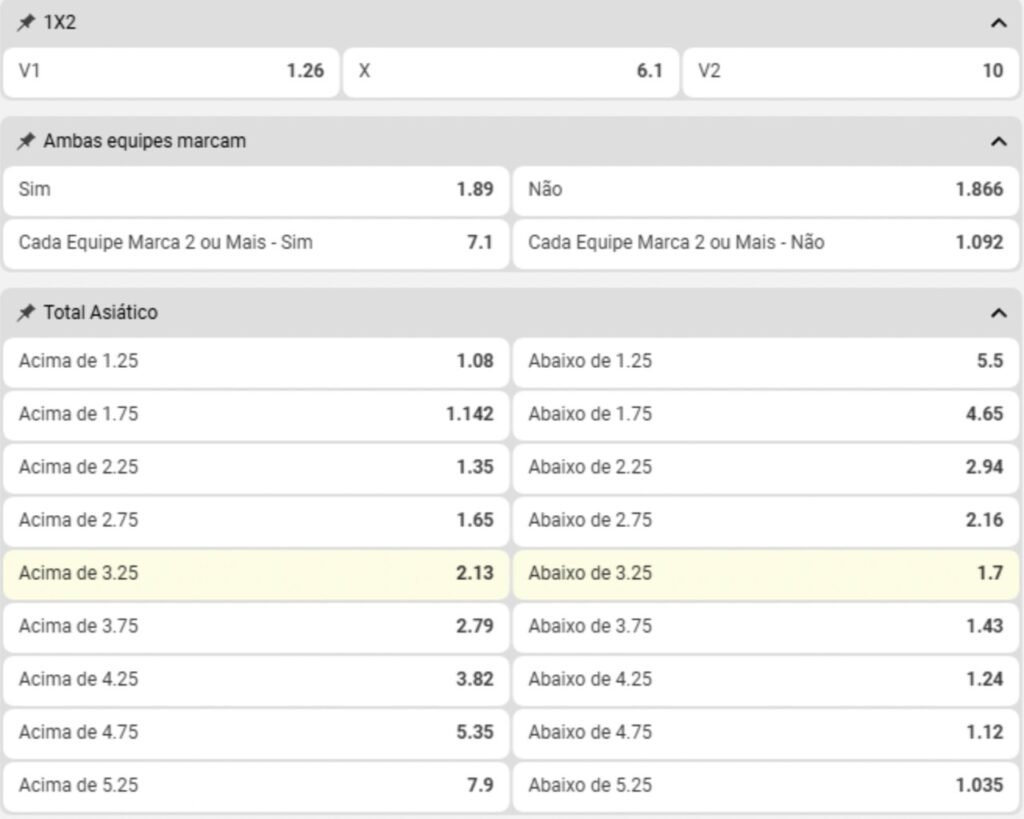Collapse the 1X2 section
Image resolution: width=1024 pixels, height=819 pixels.
tap(997, 23)
